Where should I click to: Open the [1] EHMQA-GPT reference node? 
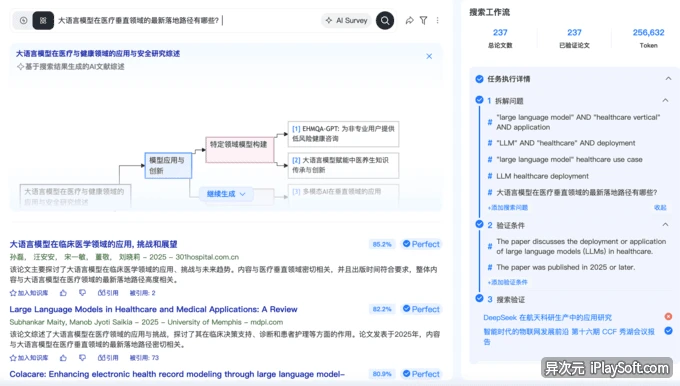point(343,134)
